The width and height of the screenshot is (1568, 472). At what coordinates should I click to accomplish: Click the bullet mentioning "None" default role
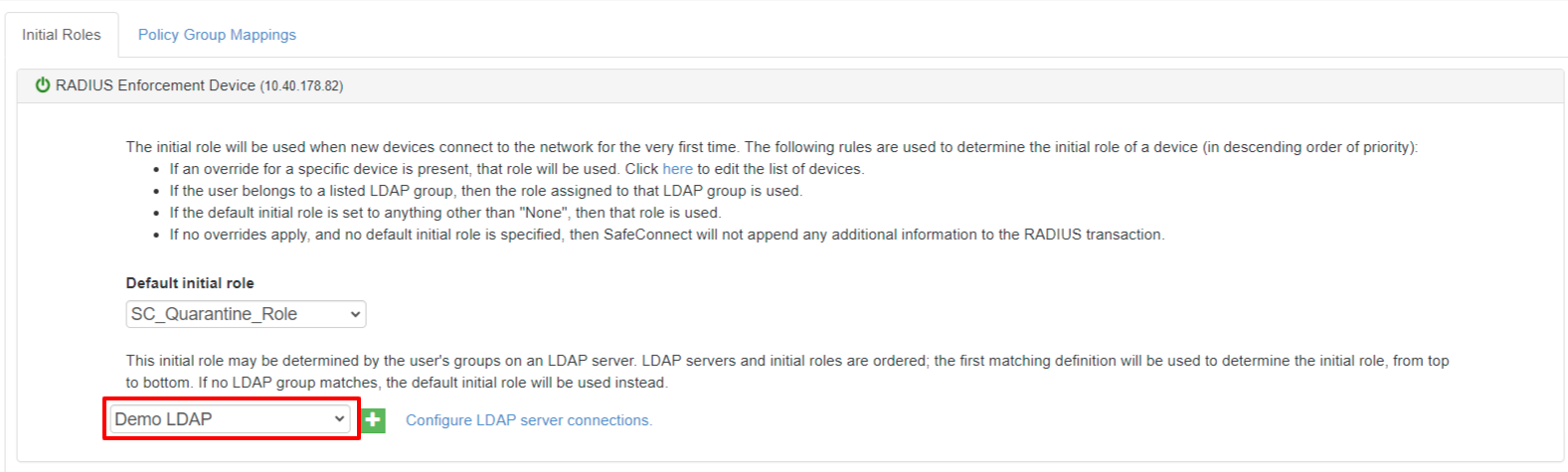click(x=444, y=213)
